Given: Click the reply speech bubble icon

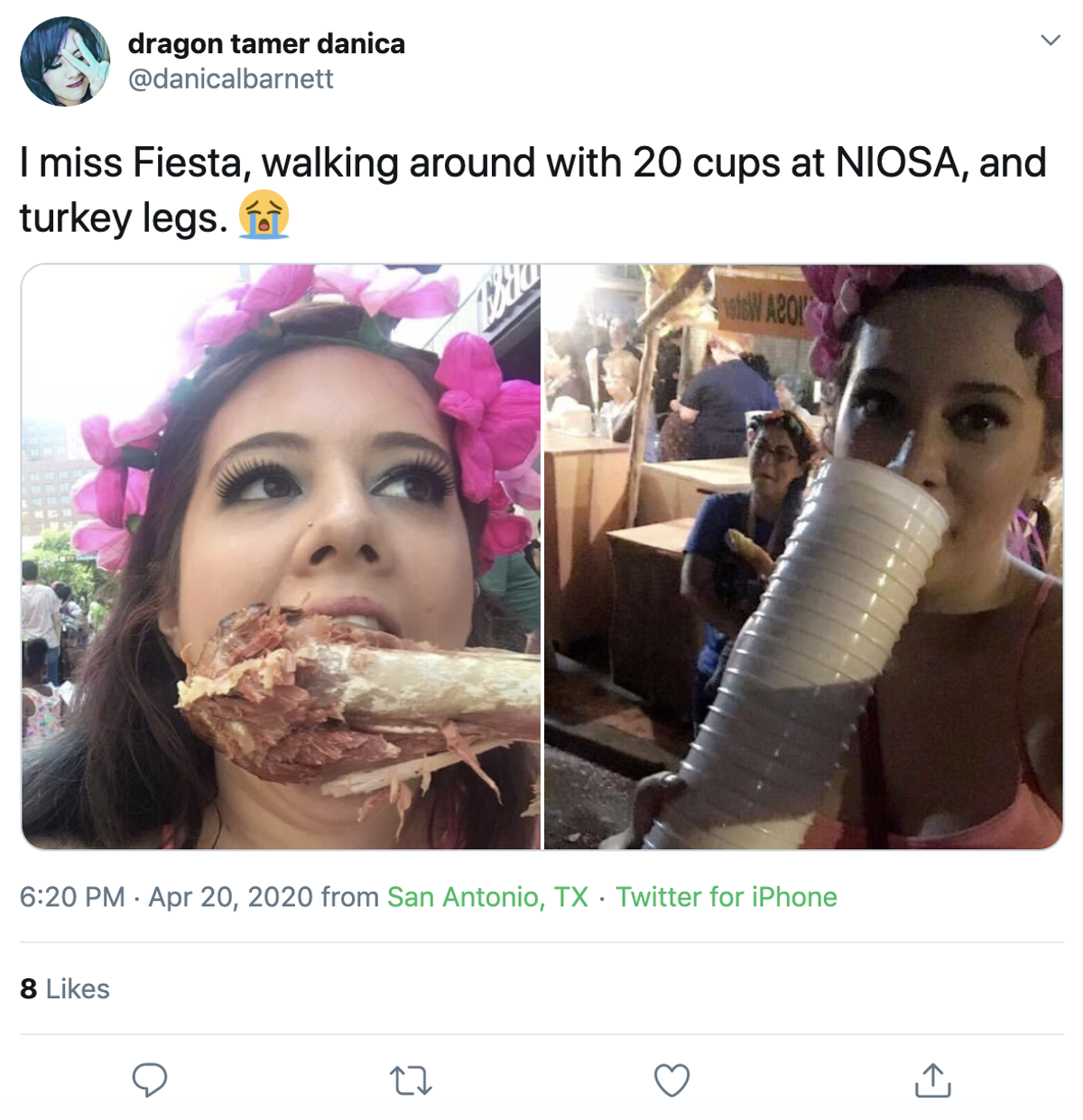Looking at the screenshot, I should click(150, 1079).
